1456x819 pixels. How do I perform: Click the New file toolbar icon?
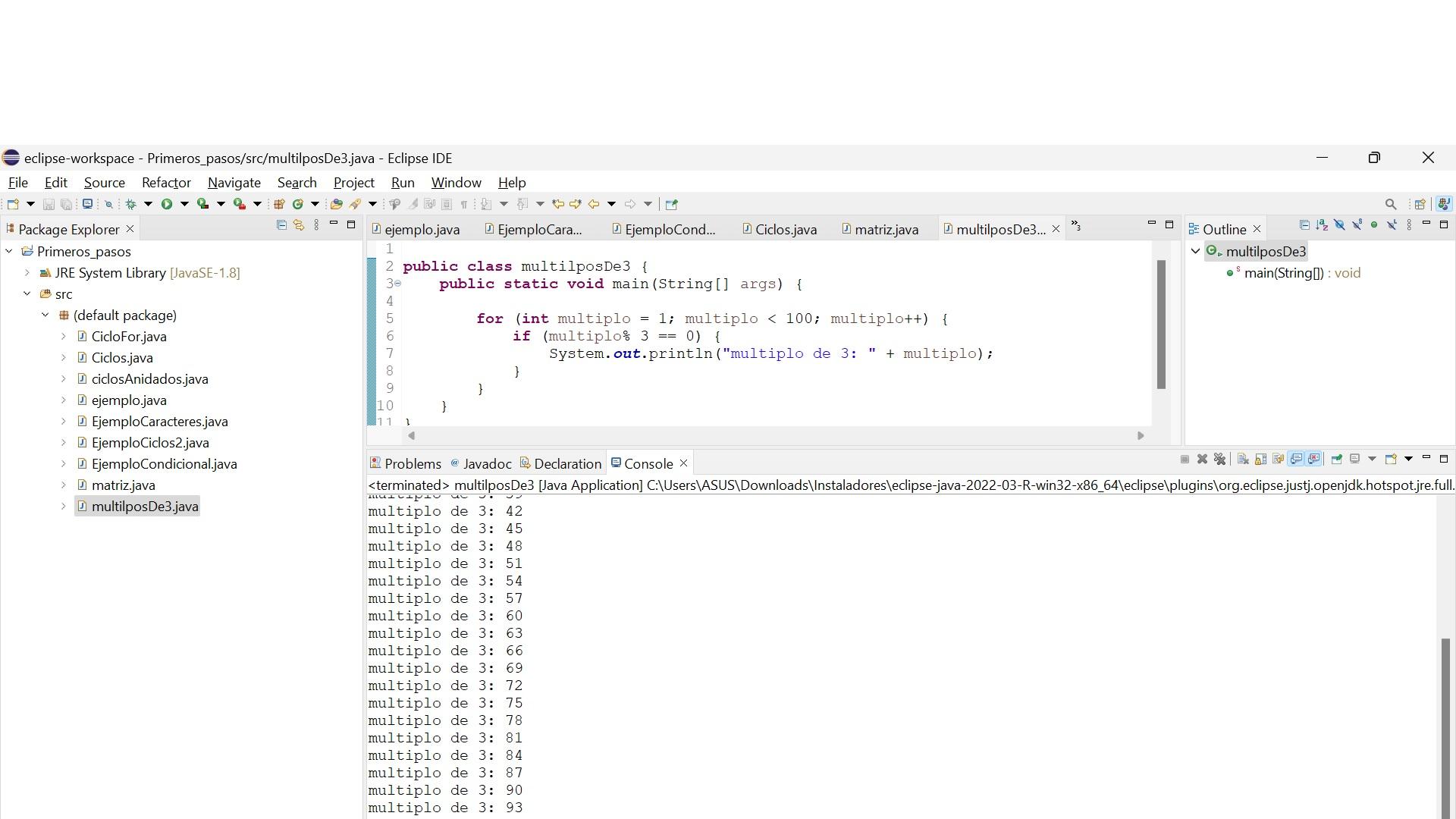pos(13,204)
